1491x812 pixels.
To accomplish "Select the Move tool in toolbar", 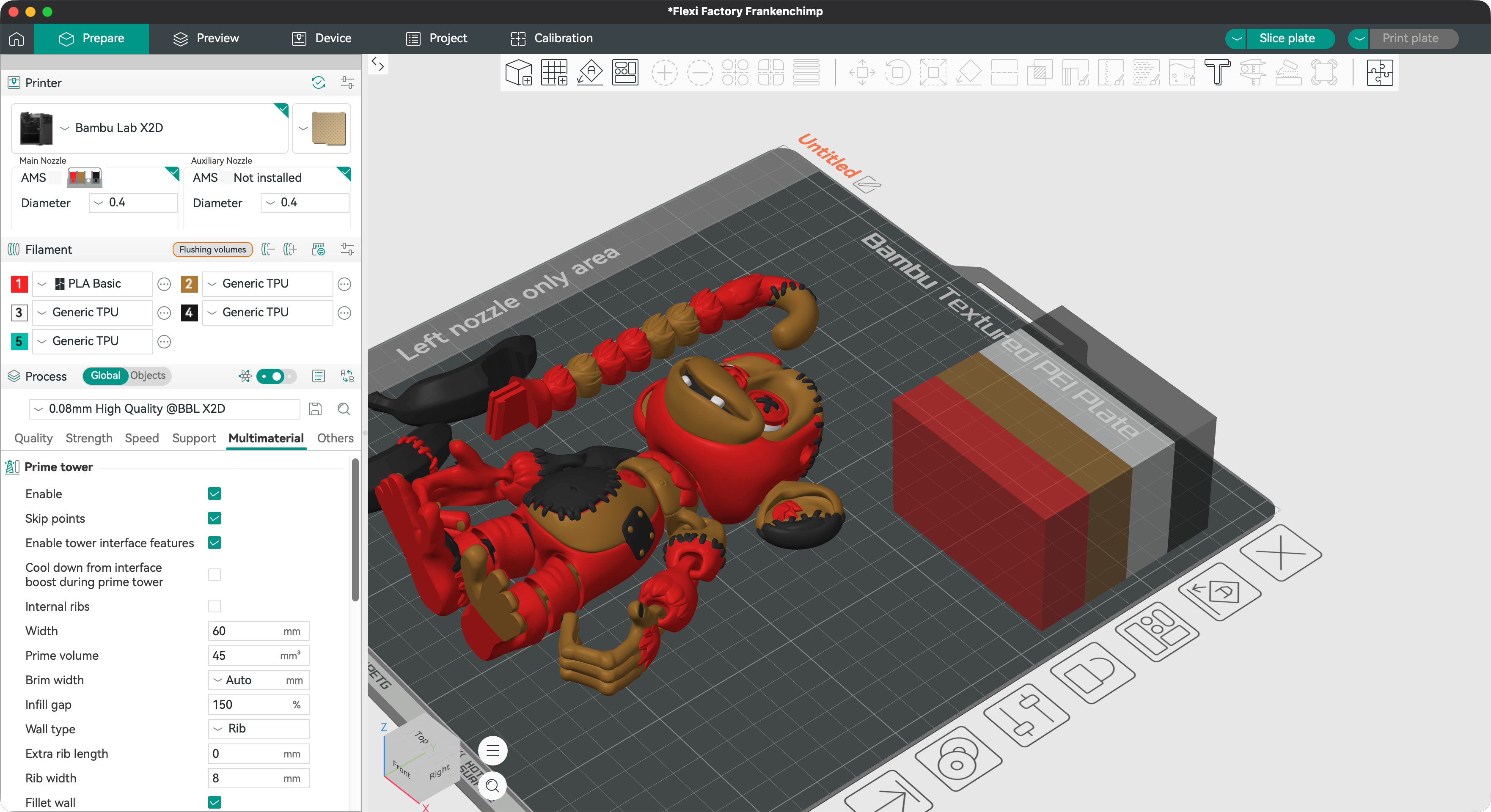I will pyautogui.click(x=862, y=73).
